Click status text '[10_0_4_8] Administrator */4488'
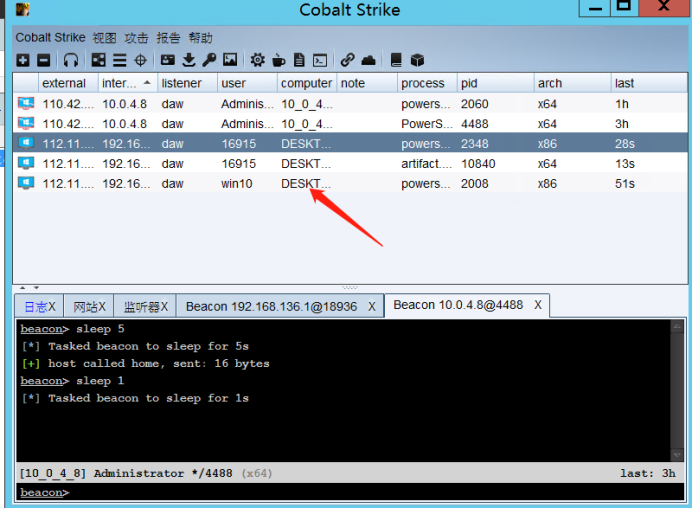This screenshot has width=692, height=508. (126, 473)
